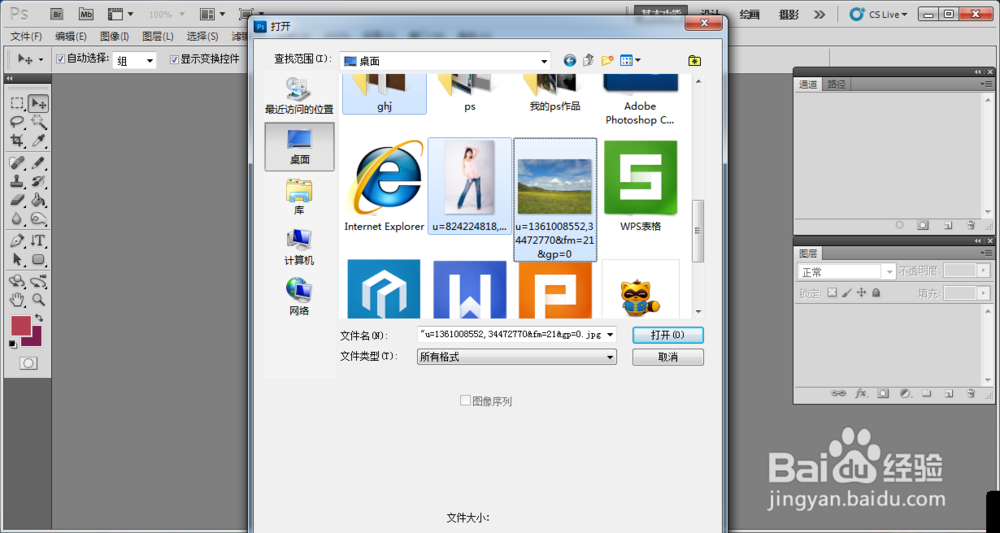1000x533 pixels.
Task: Toggle lock all padlock icon
Action: (x=876, y=293)
